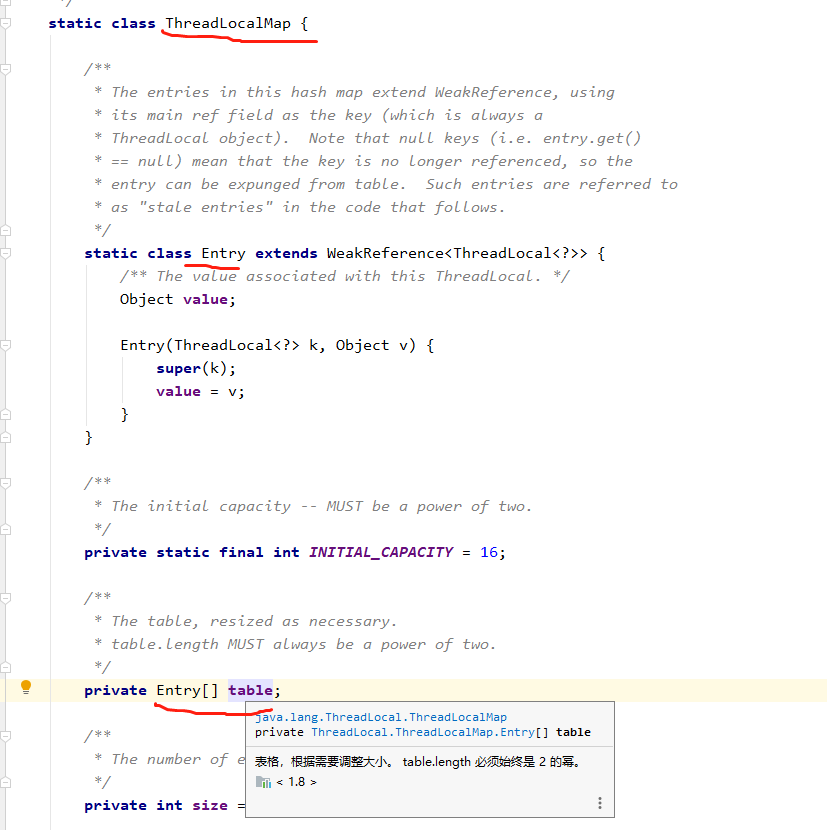Viewport: 827px width, 830px height.
Task: Collapse the 'initial capacity' comment block
Action: (5, 483)
